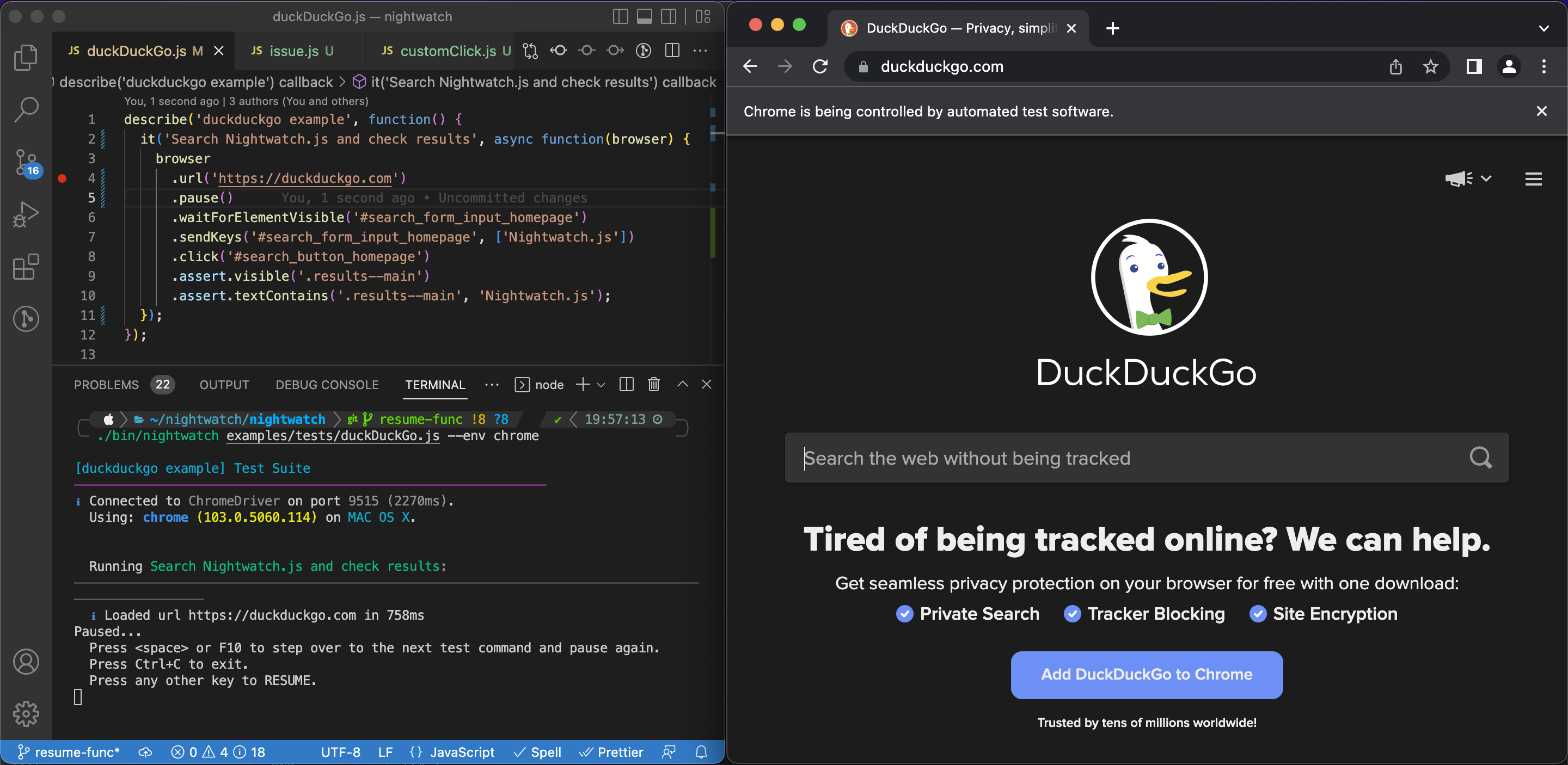Open editor More Actions ellipsis
This screenshot has height=765, width=1568.
coord(700,51)
